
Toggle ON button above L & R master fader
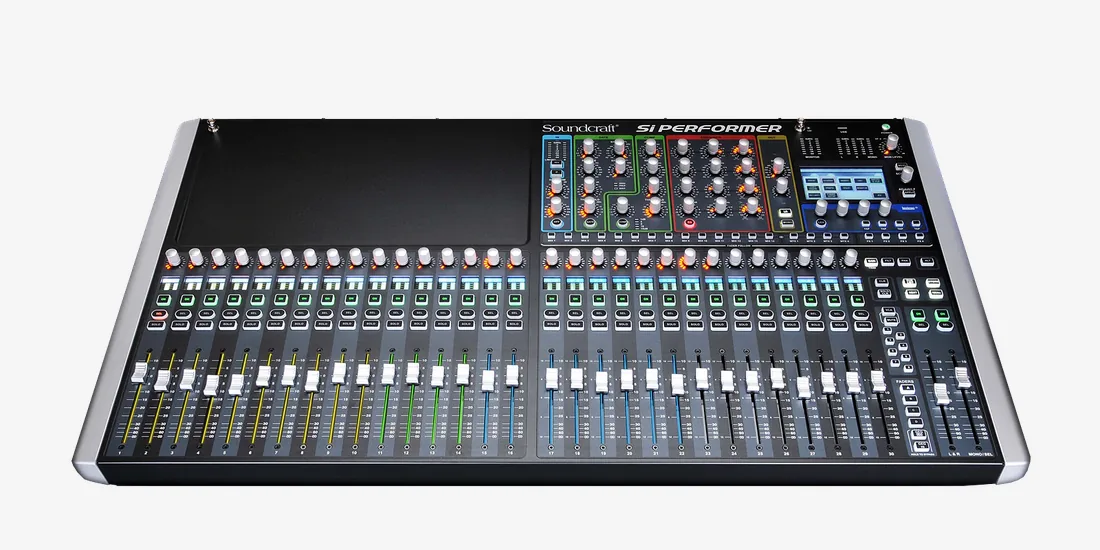[x=918, y=315]
